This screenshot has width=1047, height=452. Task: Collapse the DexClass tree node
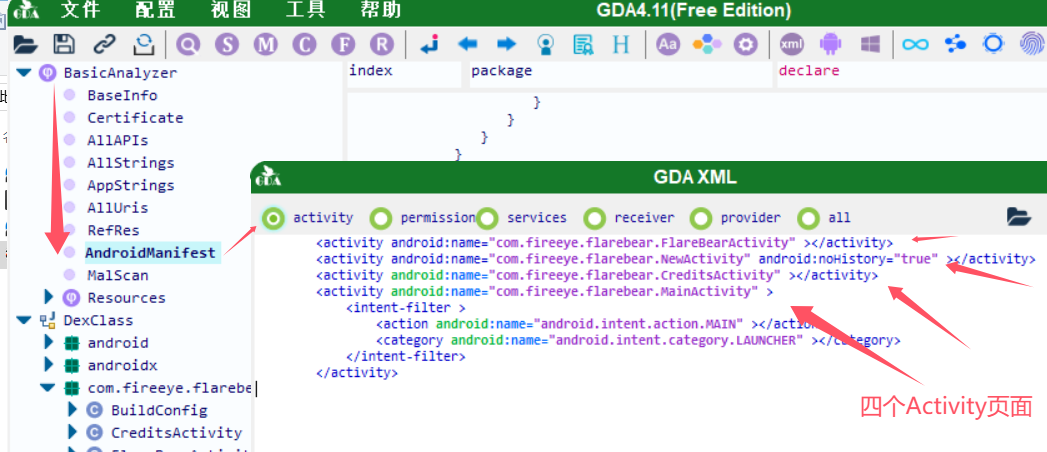(x=24, y=320)
